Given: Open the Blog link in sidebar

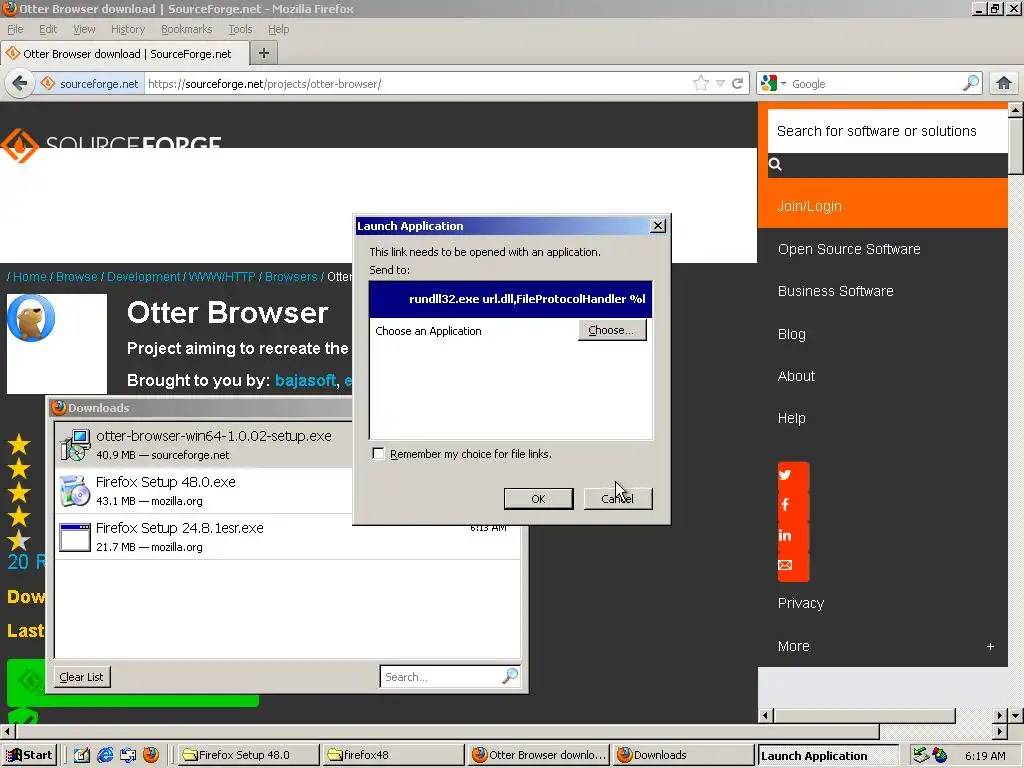Looking at the screenshot, I should coord(792,334).
